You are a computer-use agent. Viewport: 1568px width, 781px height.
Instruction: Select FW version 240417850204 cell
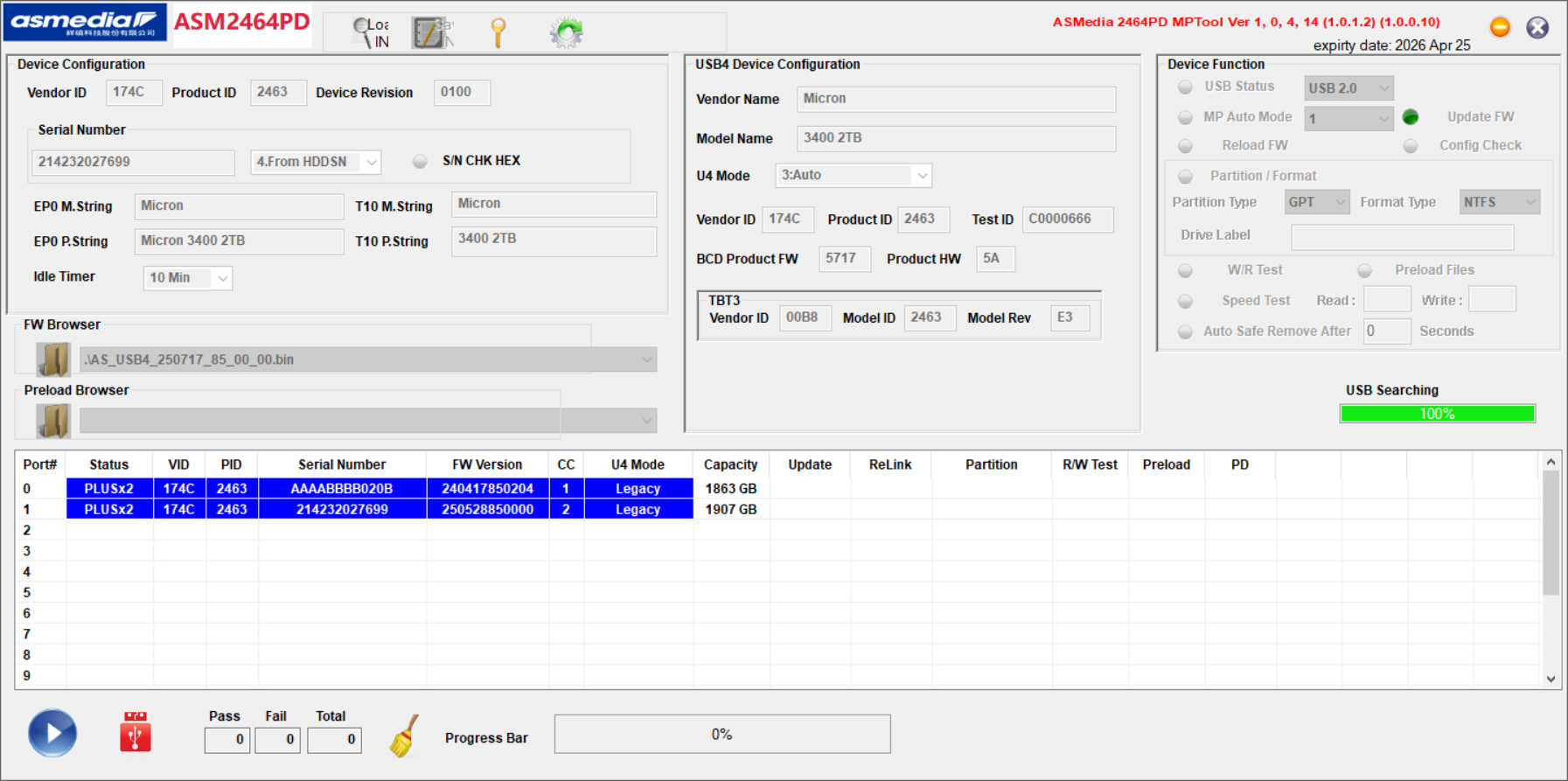tap(487, 489)
